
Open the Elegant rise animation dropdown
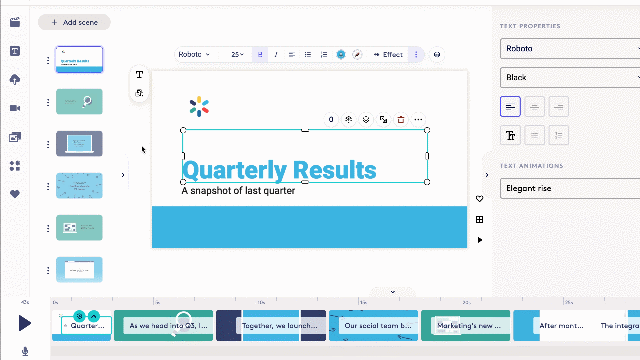point(570,188)
